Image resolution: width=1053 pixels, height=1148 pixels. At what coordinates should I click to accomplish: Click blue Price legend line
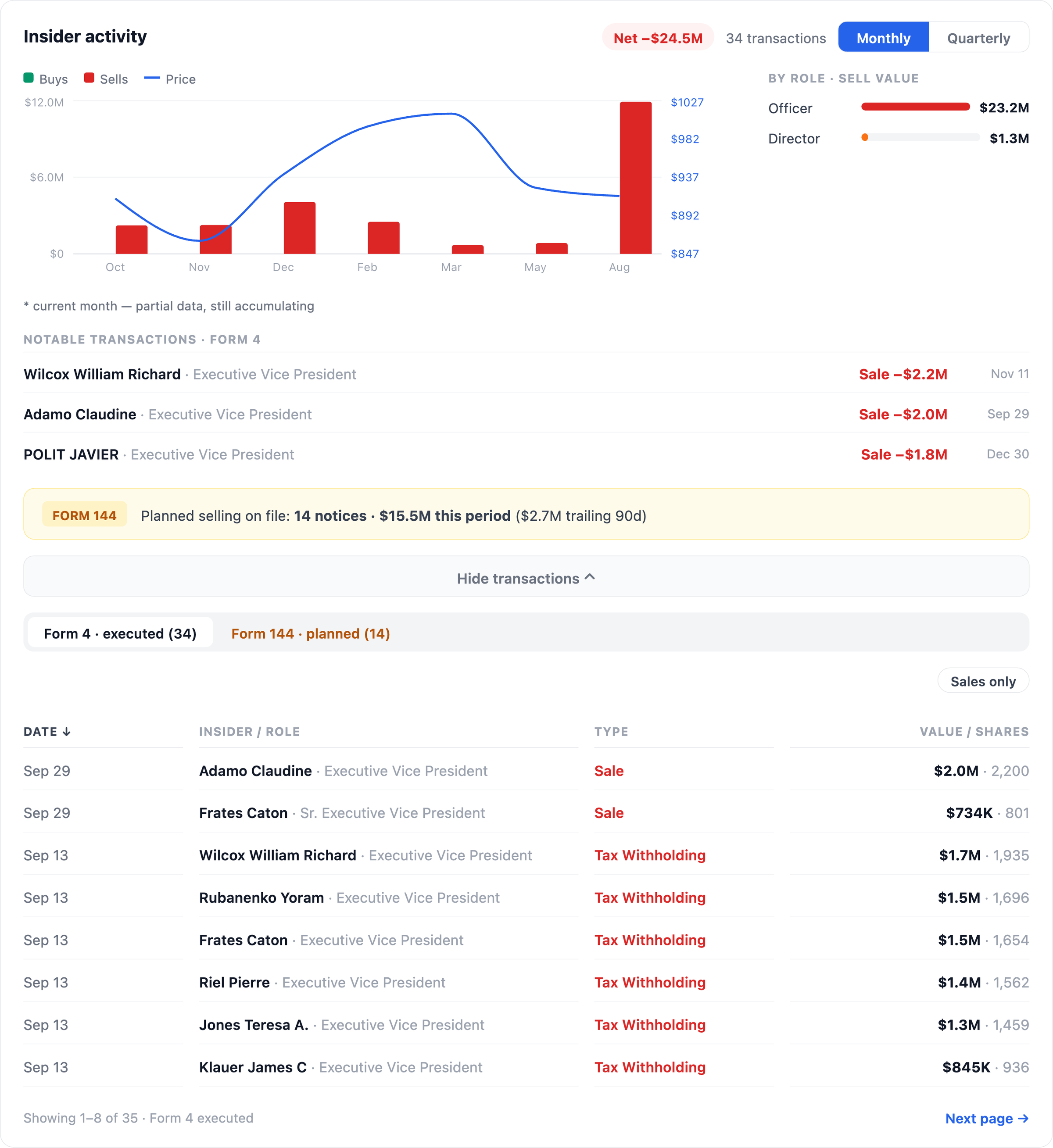pos(152,78)
